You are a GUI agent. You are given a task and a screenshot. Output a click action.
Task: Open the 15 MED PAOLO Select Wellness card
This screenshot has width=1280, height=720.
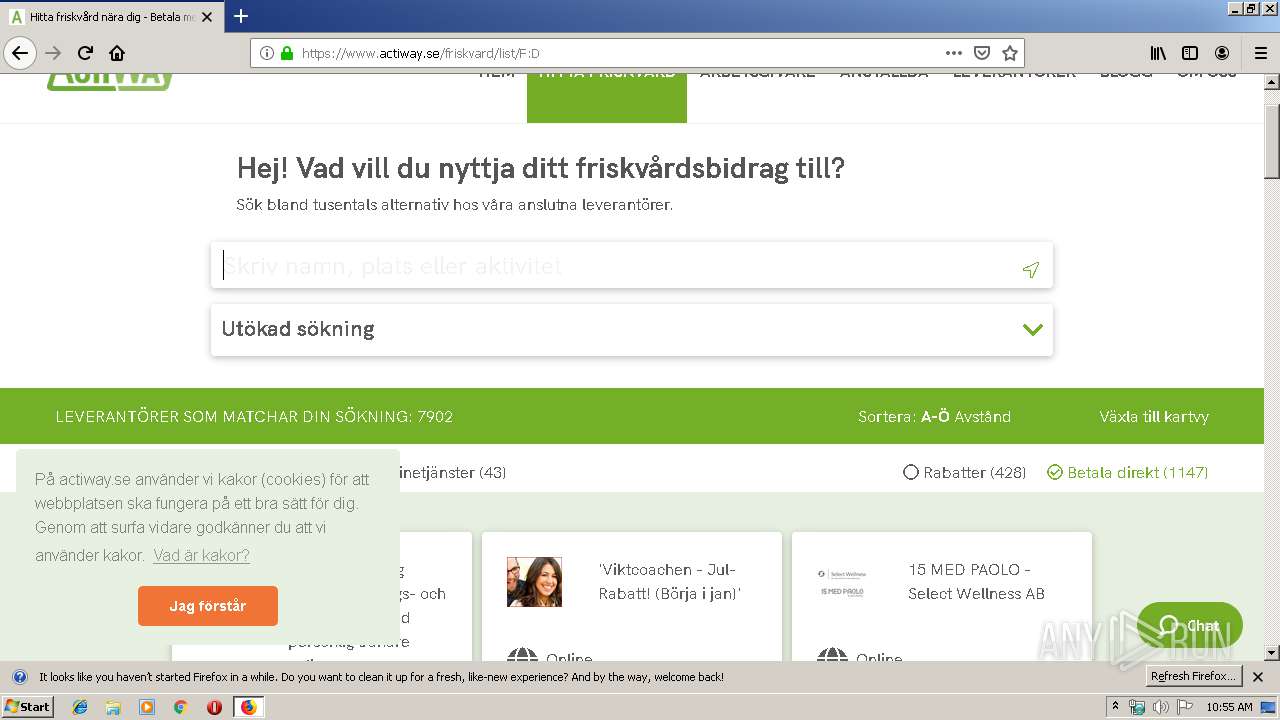click(x=976, y=581)
